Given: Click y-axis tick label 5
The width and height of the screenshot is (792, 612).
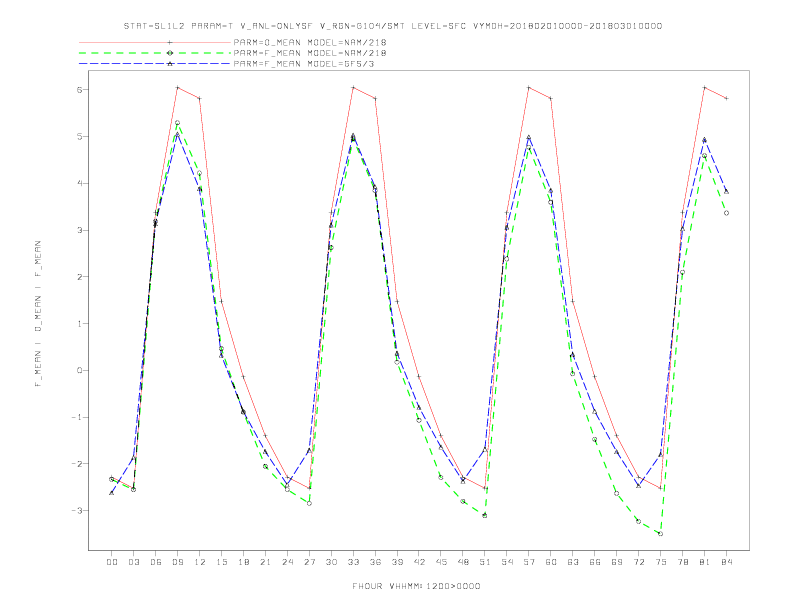Looking at the screenshot, I should click(79, 136).
